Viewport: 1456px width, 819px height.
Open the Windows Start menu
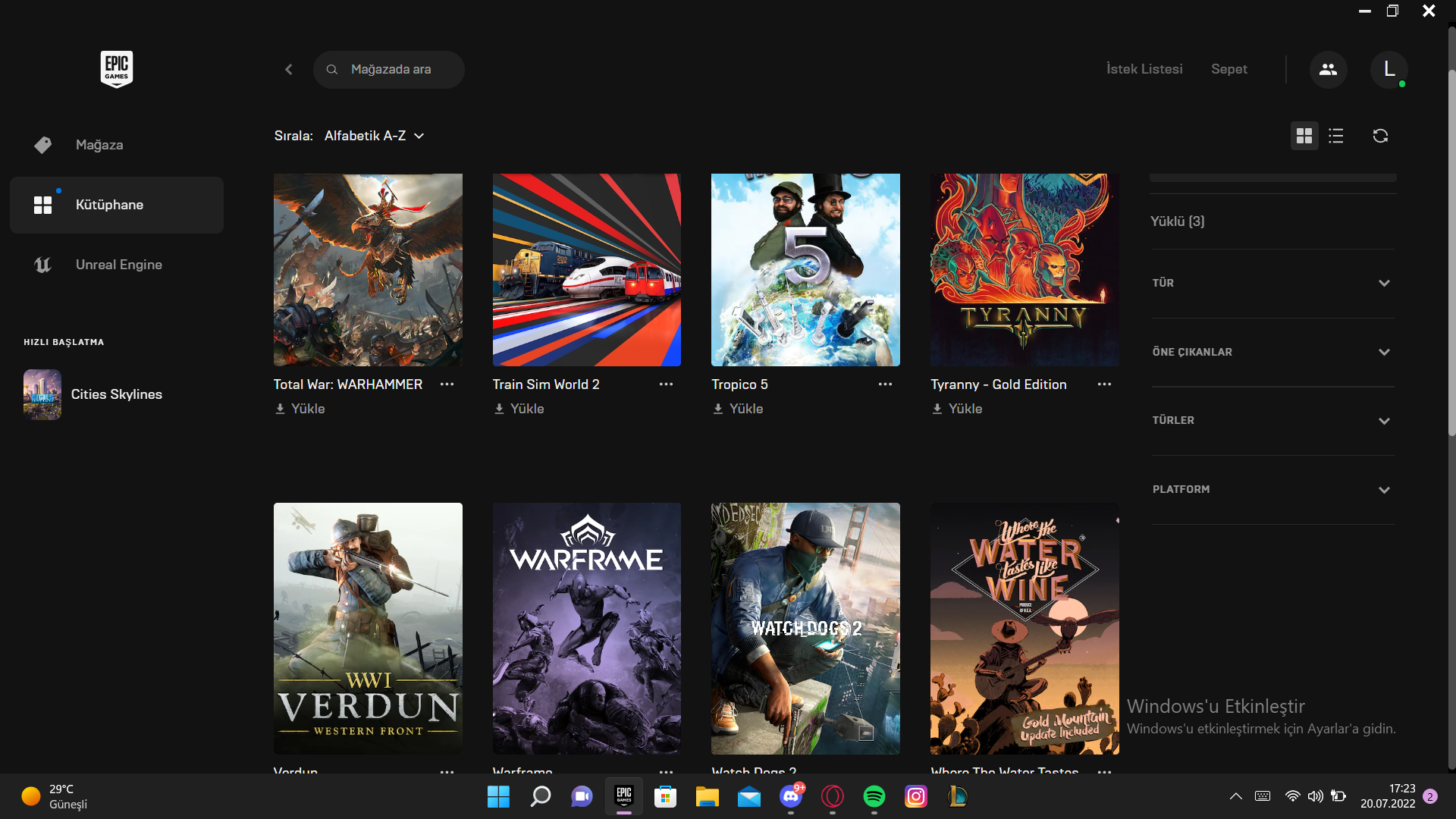coord(498,796)
